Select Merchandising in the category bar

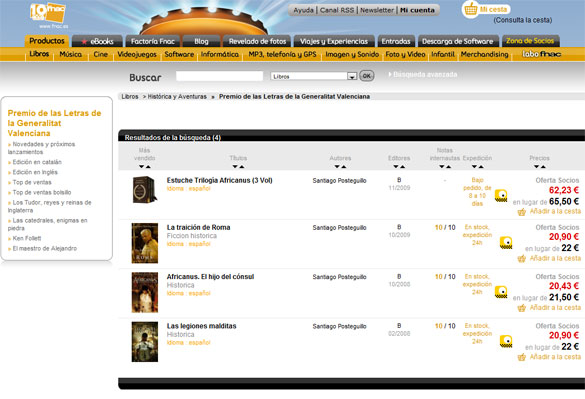pyautogui.click(x=484, y=54)
